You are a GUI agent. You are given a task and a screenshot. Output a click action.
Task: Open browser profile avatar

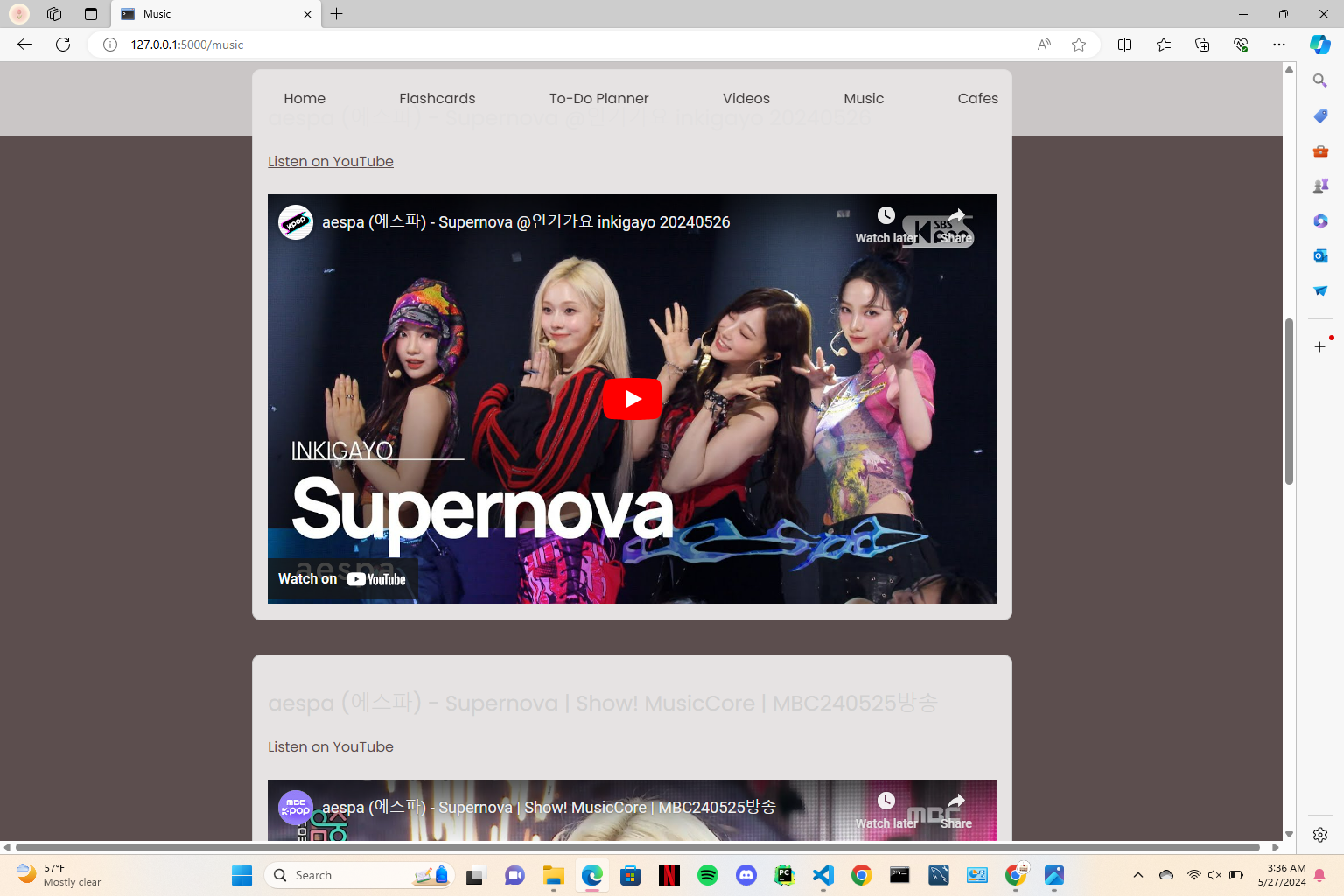click(x=19, y=14)
